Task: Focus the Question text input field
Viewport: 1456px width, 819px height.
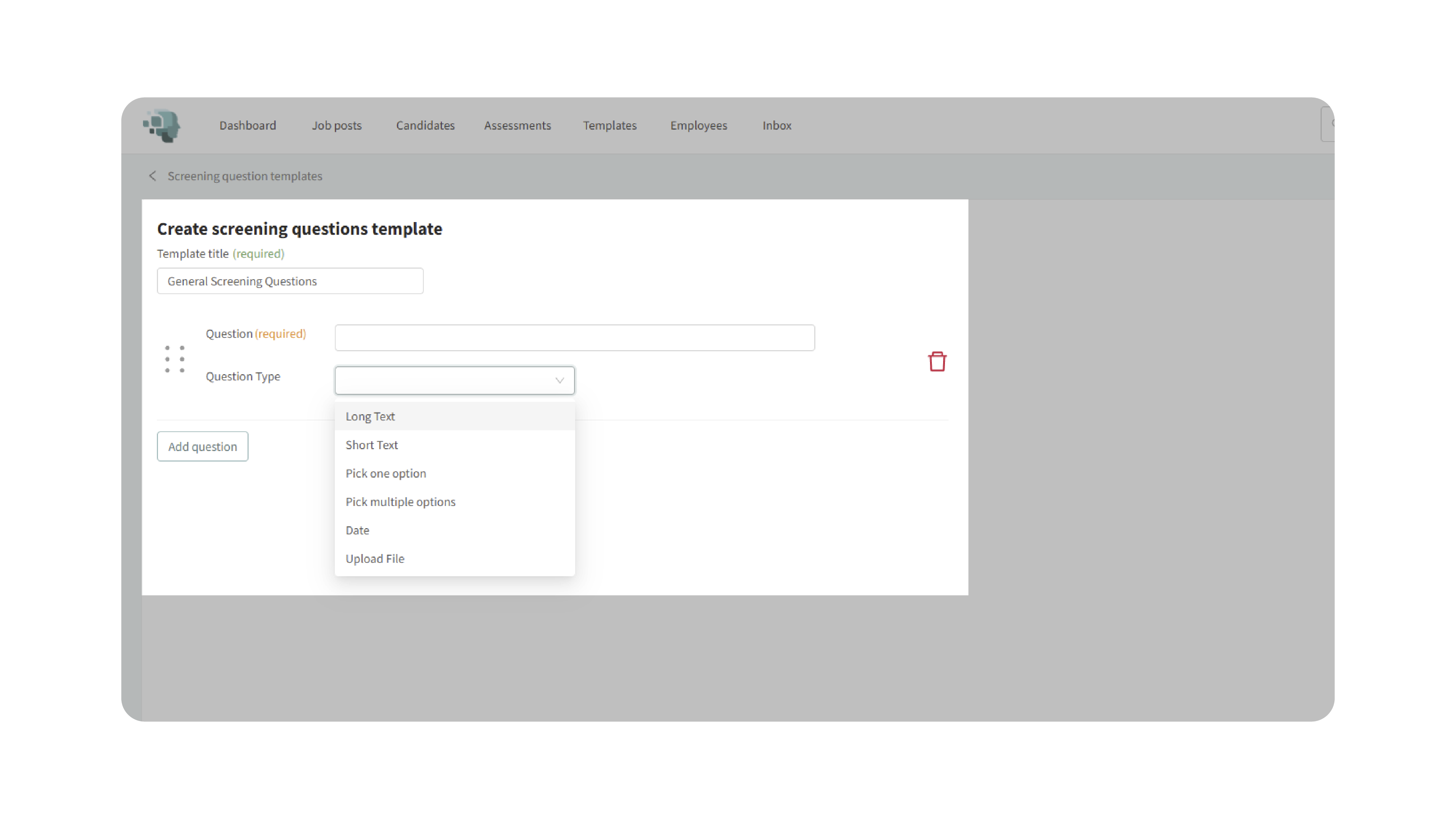Action: (x=574, y=337)
